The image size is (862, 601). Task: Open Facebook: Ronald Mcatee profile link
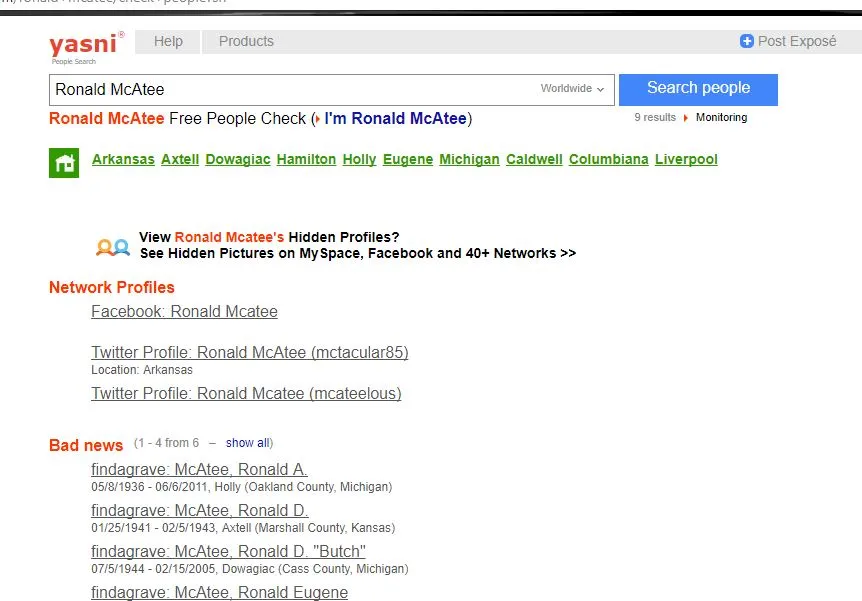tap(184, 312)
